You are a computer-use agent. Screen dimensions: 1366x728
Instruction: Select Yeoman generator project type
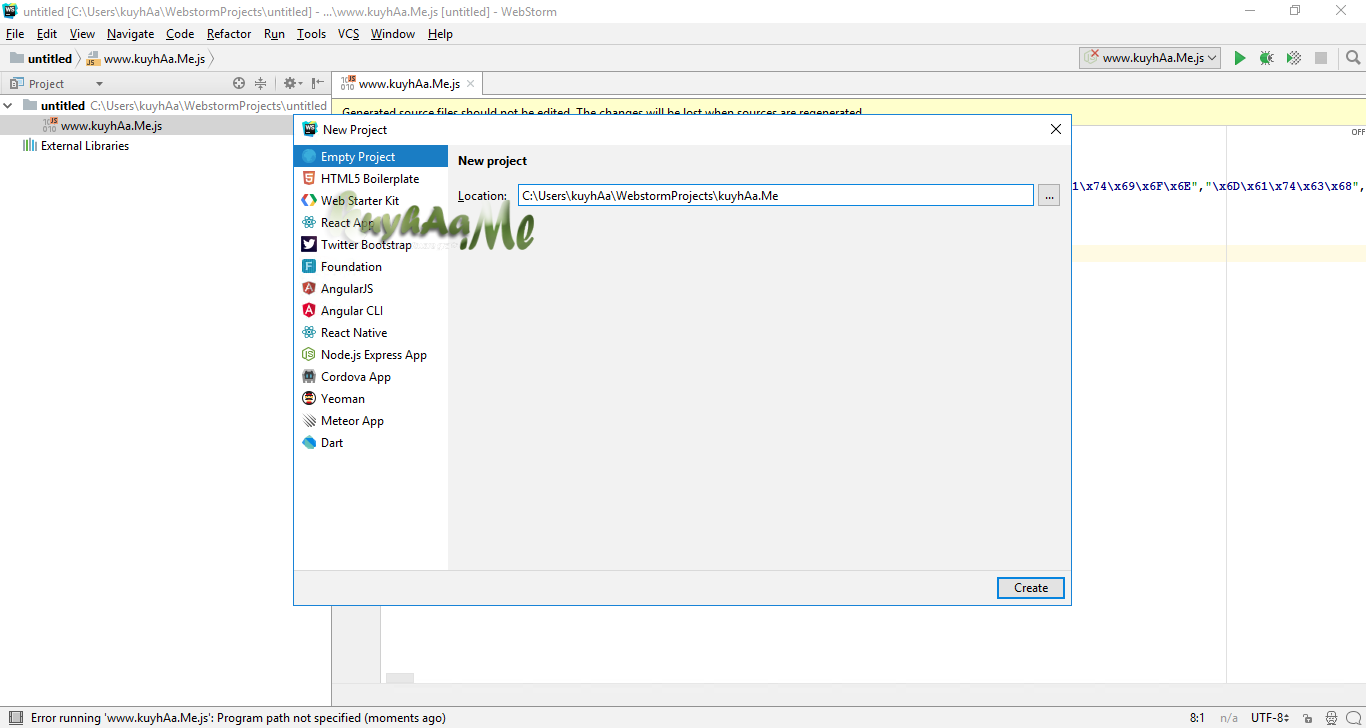point(370,399)
